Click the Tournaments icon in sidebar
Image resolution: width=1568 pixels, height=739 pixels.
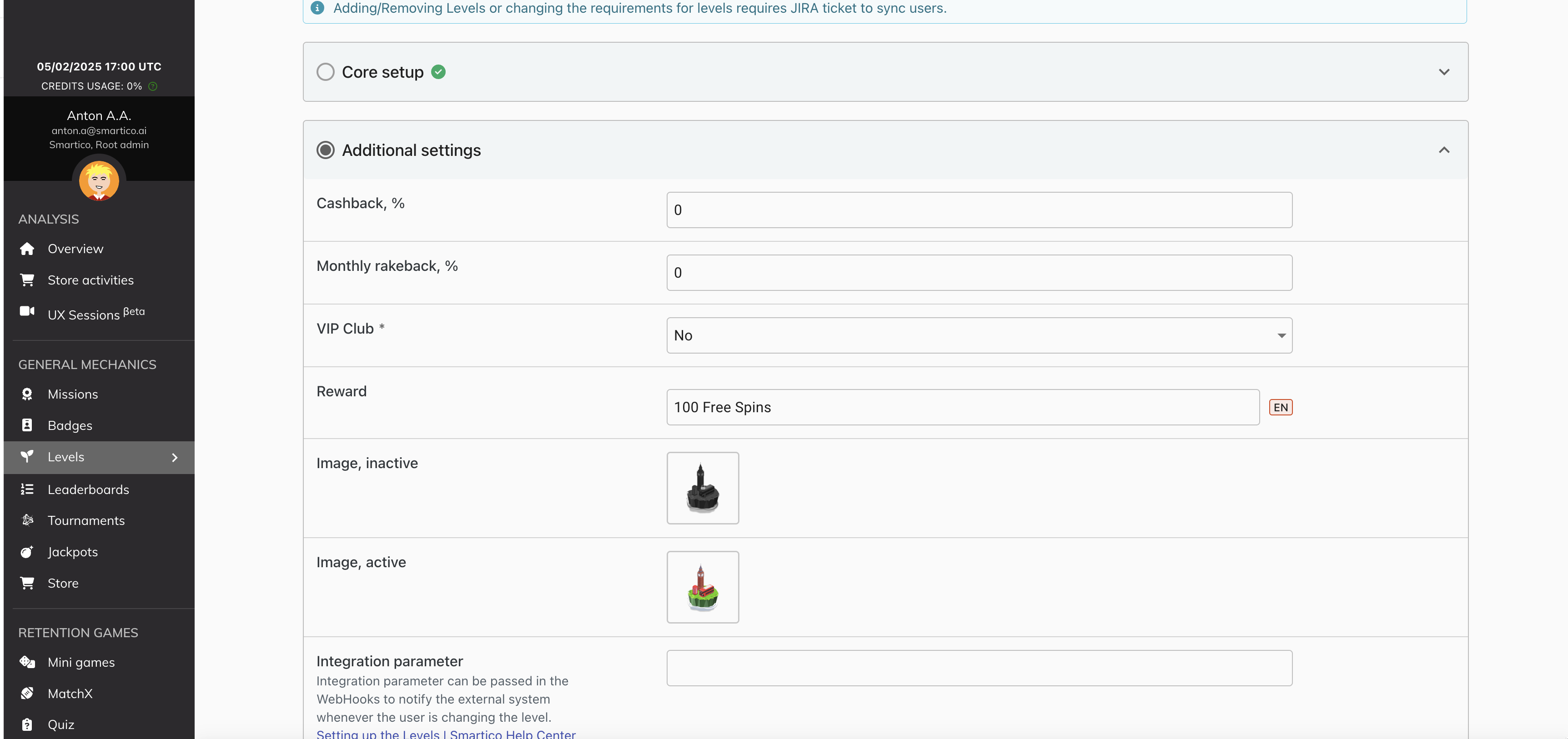point(27,520)
